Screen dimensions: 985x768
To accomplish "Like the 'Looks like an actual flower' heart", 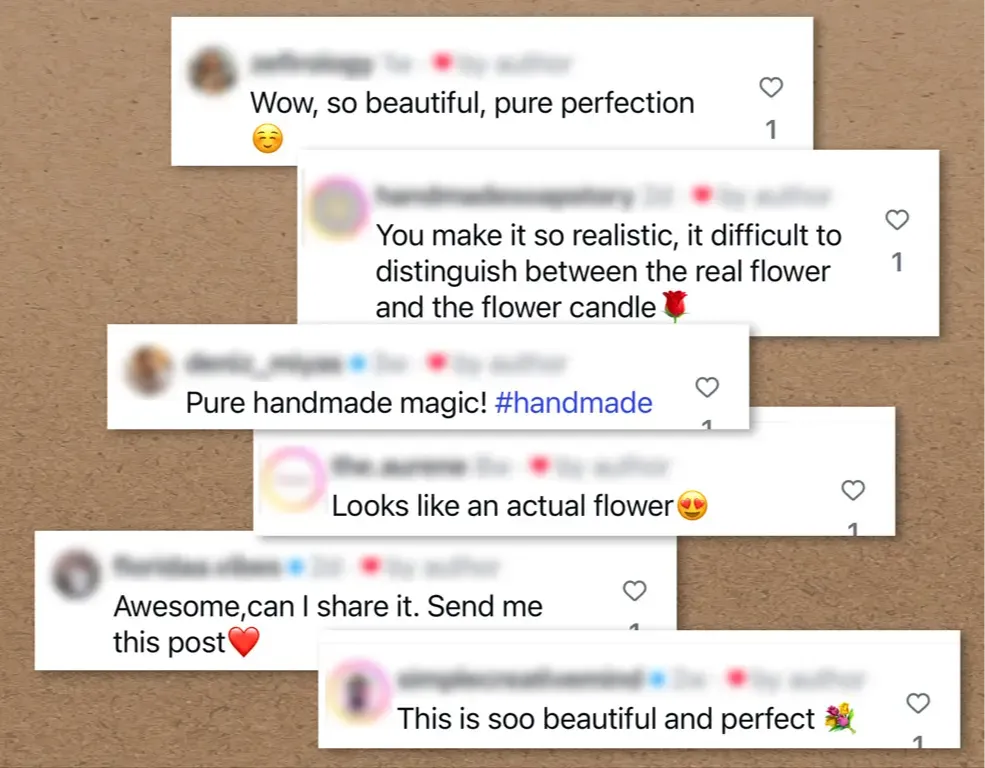I will pos(852,490).
